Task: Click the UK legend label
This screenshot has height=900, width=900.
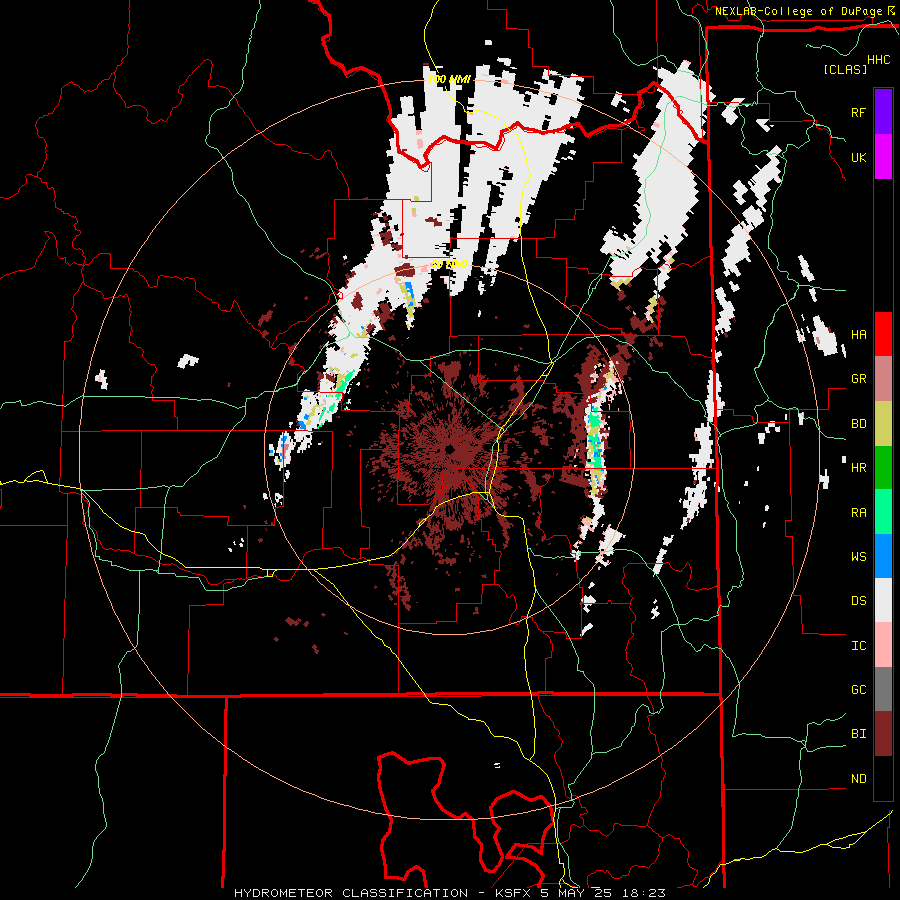Action: (x=858, y=157)
